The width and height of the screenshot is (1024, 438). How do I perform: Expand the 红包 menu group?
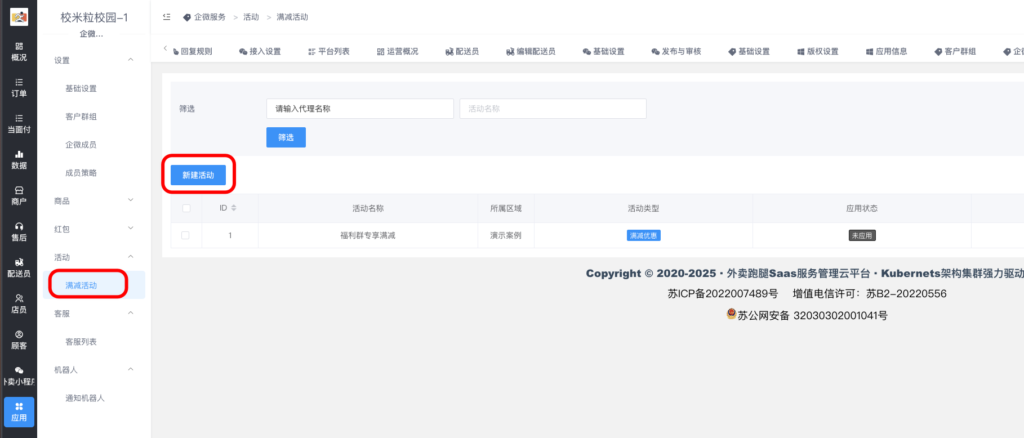pos(131,229)
